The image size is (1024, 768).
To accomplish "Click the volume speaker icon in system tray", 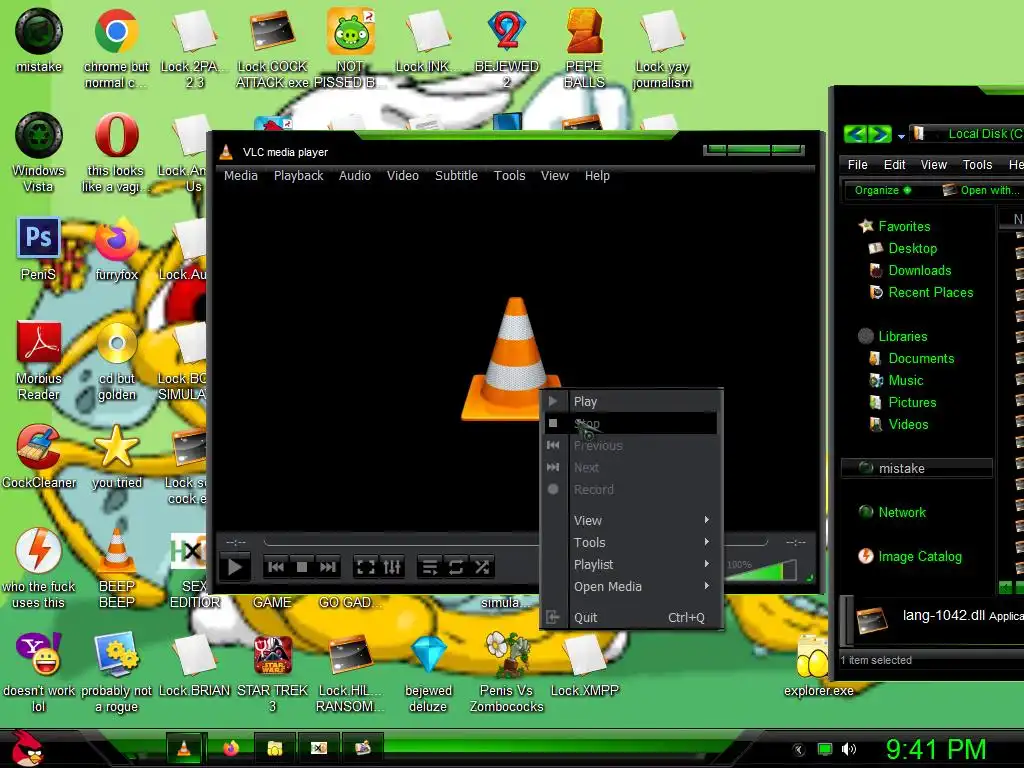I will coord(848,749).
